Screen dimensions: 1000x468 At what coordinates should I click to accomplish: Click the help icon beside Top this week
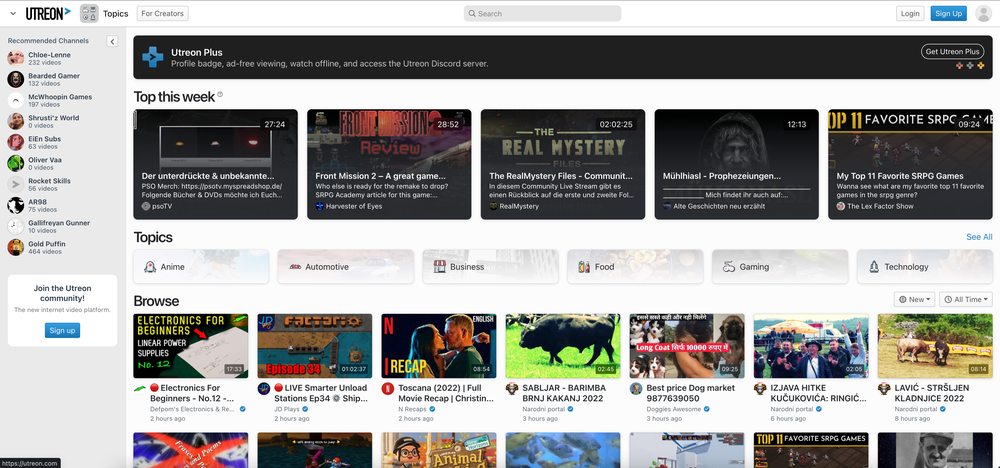220,94
